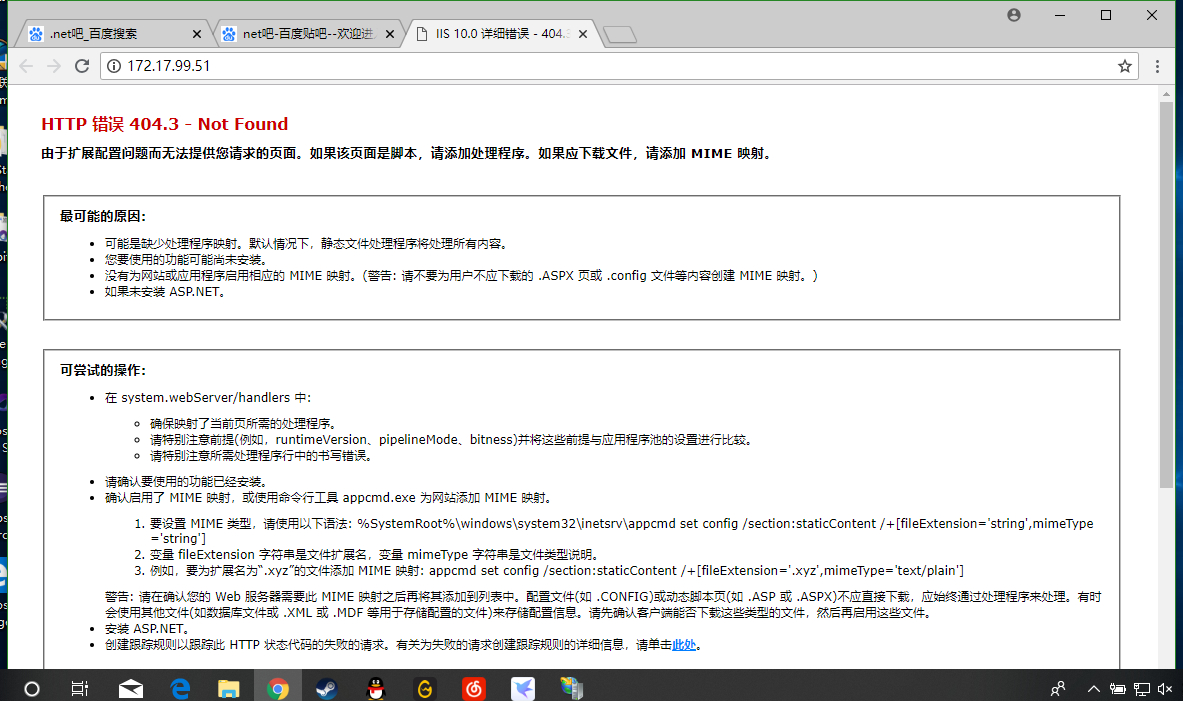Close the net吧-百度贴吧 tab

coord(390,34)
